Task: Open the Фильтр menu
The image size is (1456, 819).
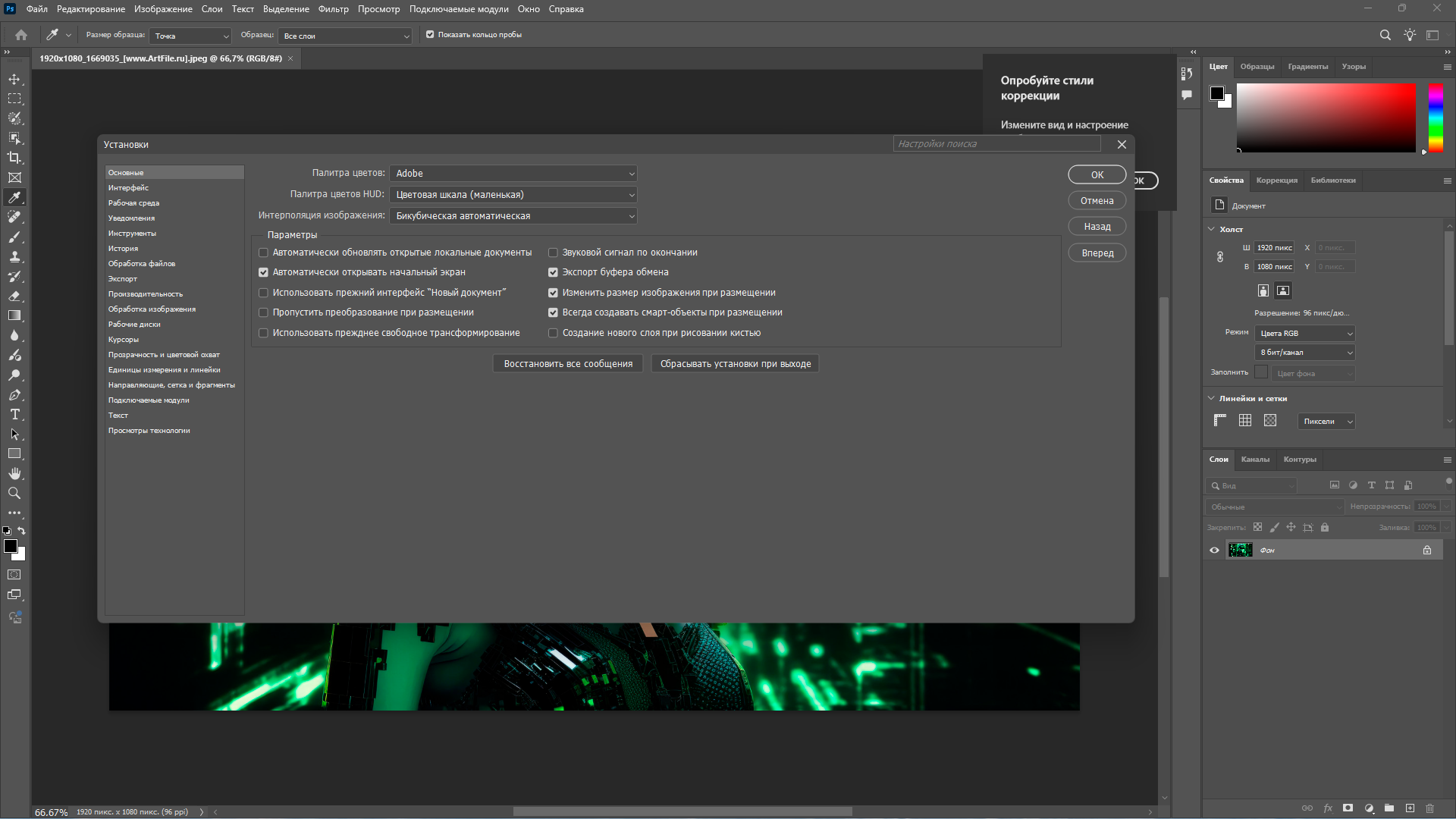Action: pos(333,9)
